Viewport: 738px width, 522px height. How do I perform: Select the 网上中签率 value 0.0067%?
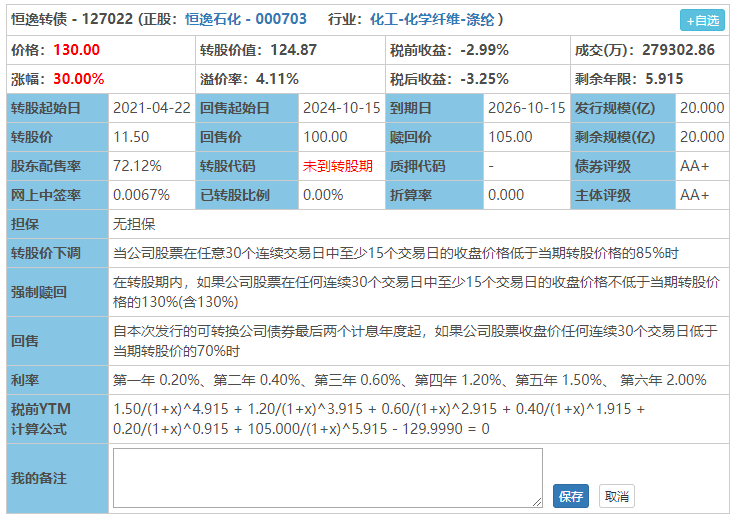(141, 195)
